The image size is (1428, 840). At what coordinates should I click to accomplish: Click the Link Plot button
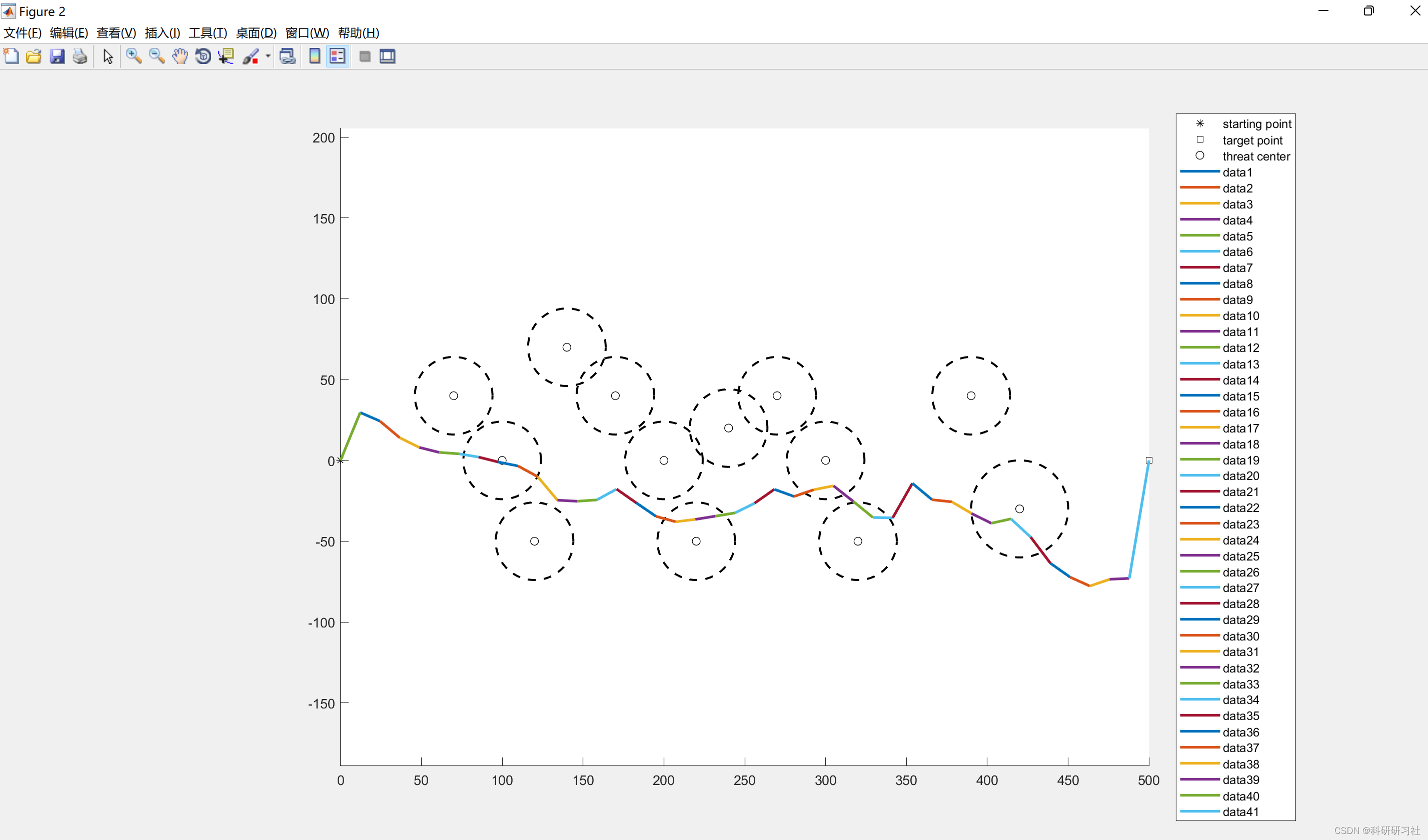coord(287,56)
